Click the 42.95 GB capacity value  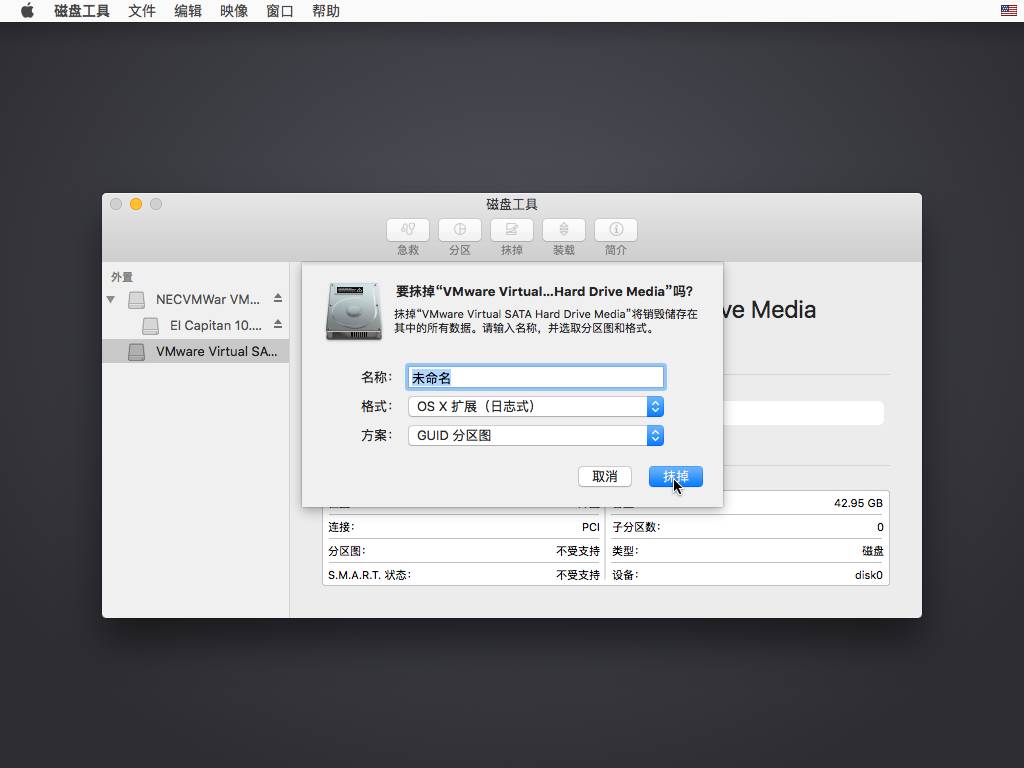(858, 504)
